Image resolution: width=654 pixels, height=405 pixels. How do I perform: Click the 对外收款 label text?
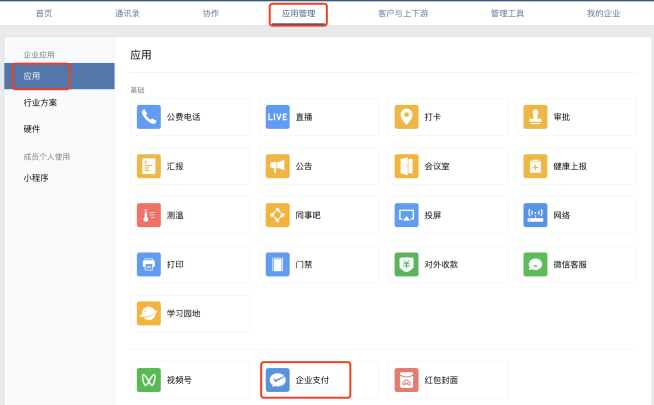click(441, 264)
